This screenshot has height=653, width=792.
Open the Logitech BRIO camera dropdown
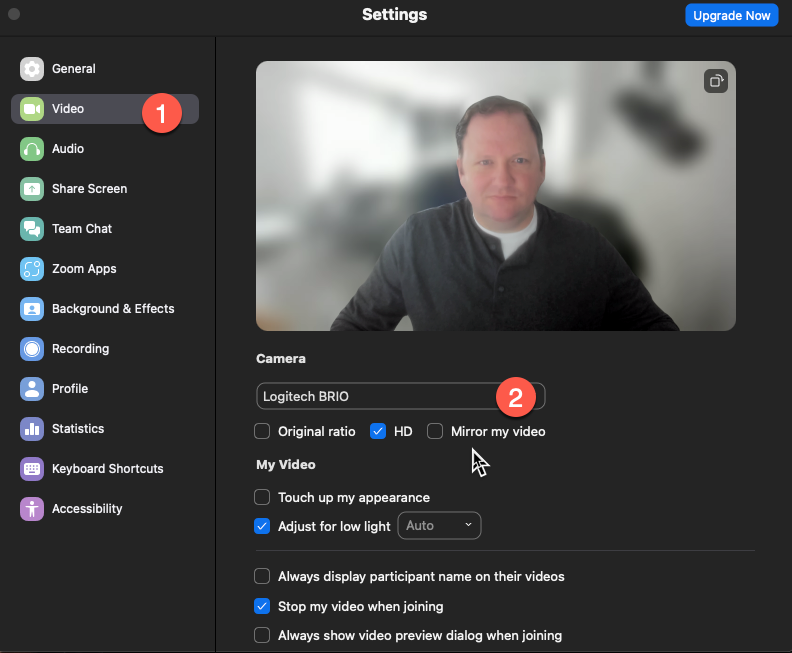[401, 396]
